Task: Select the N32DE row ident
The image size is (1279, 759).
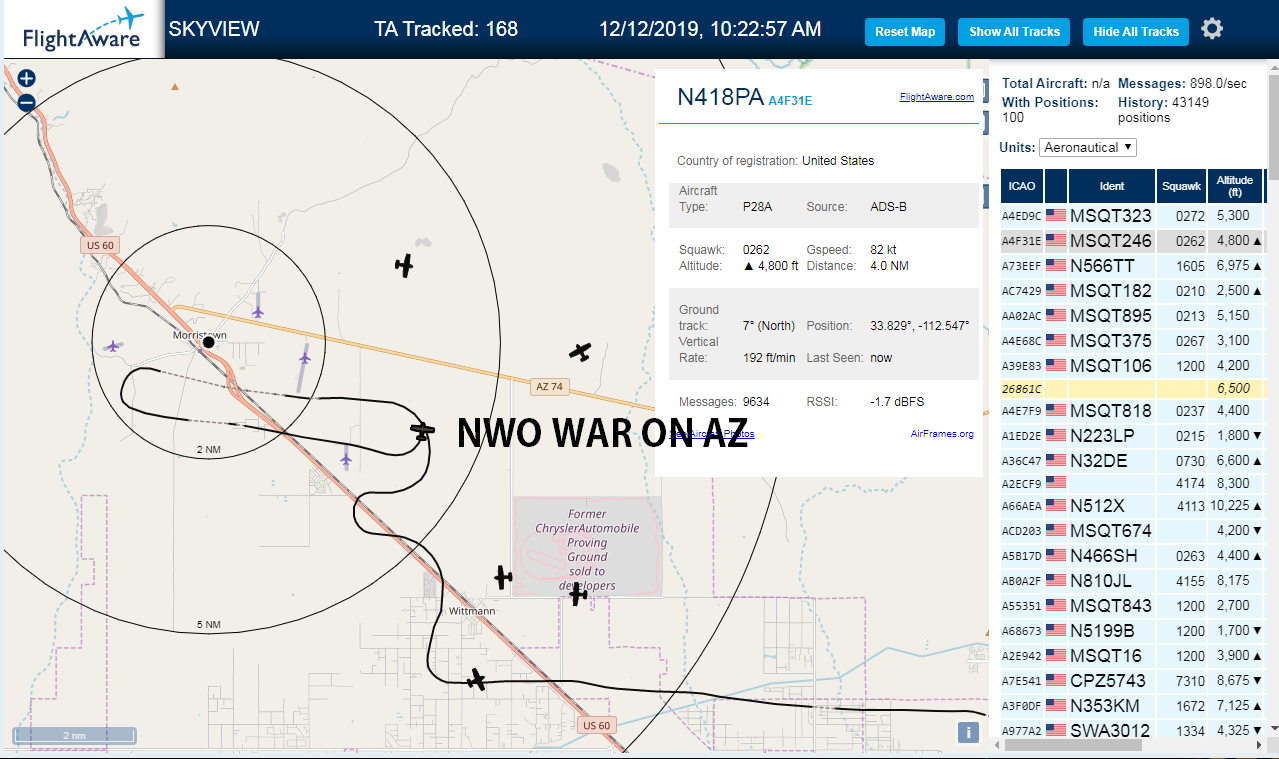Action: click(x=1098, y=460)
